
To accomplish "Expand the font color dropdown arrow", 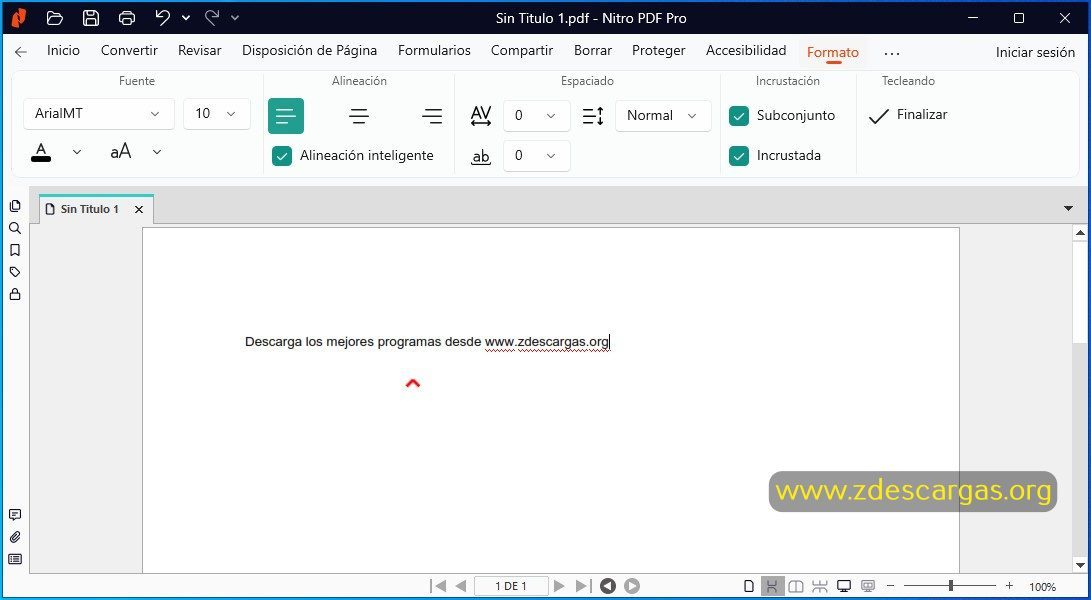I will coord(77,152).
